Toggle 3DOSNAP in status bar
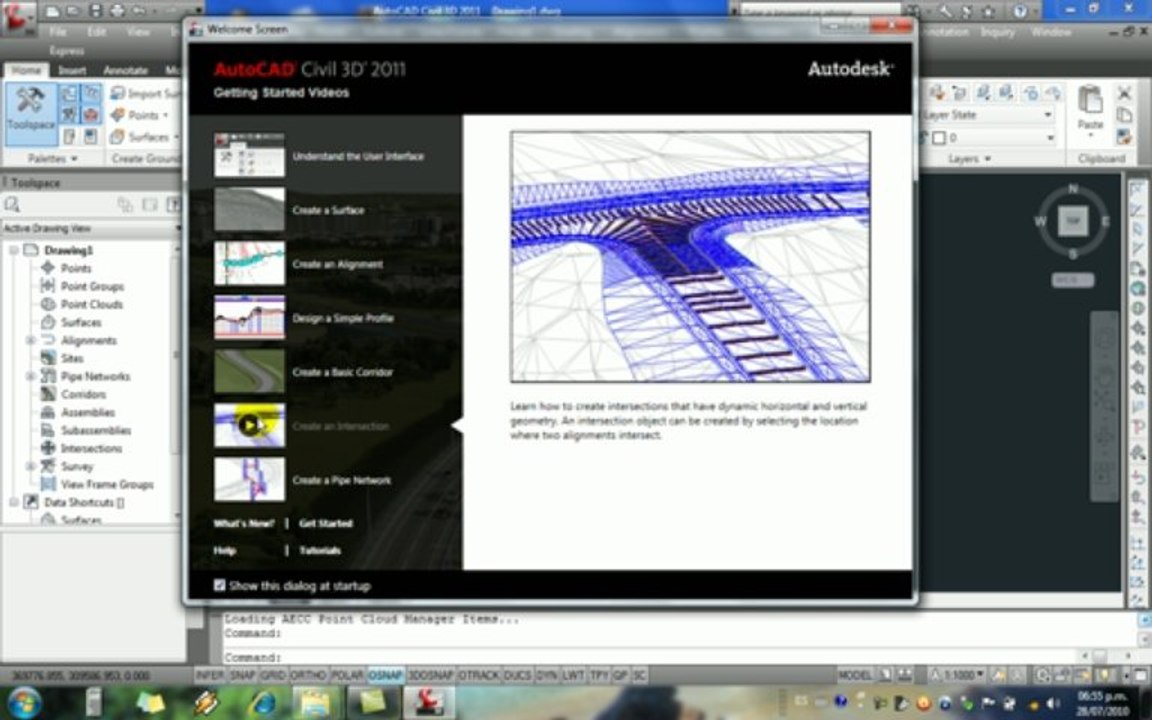 point(431,674)
